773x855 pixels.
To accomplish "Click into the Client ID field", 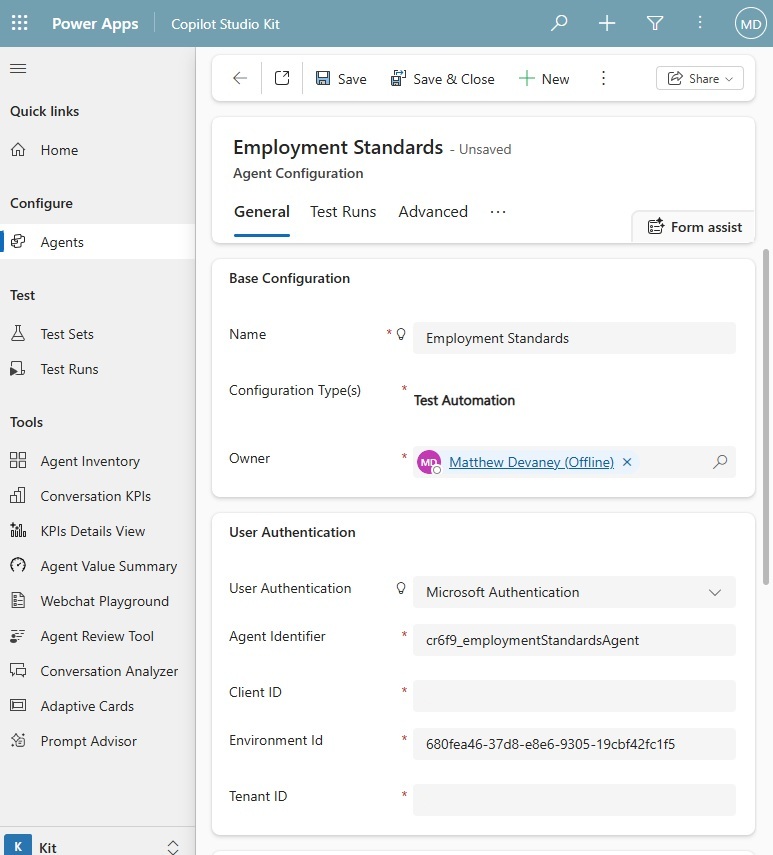I will tap(574, 696).
